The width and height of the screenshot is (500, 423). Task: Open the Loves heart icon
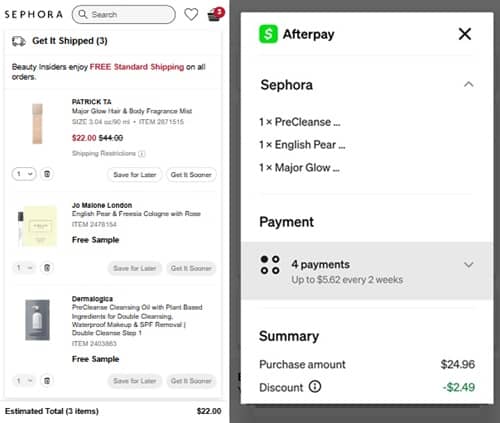point(191,14)
